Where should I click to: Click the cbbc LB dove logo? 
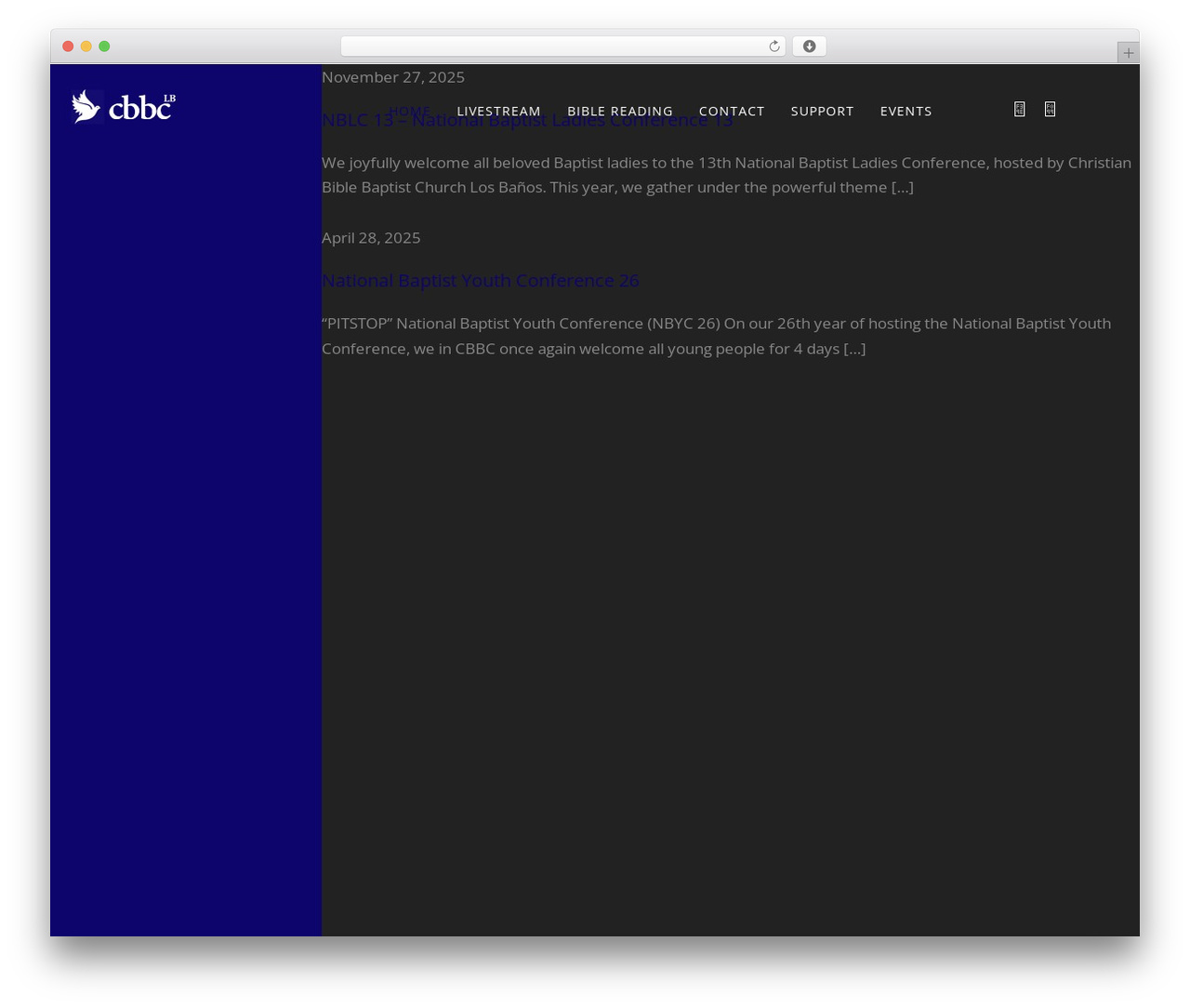124,107
